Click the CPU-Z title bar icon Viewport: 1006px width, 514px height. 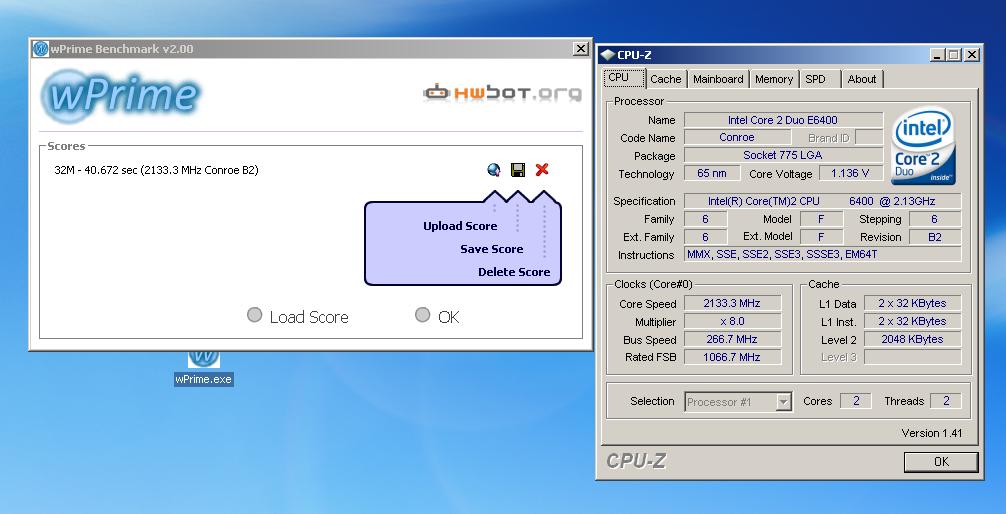tap(608, 55)
